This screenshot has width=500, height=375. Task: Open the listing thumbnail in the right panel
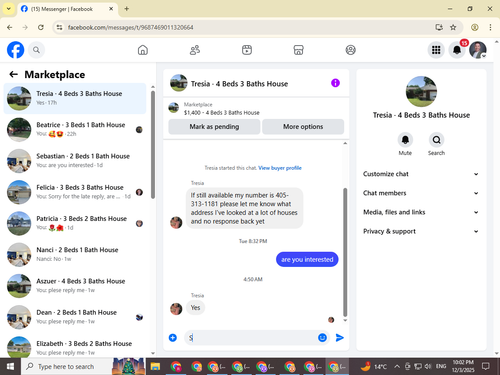click(421, 91)
